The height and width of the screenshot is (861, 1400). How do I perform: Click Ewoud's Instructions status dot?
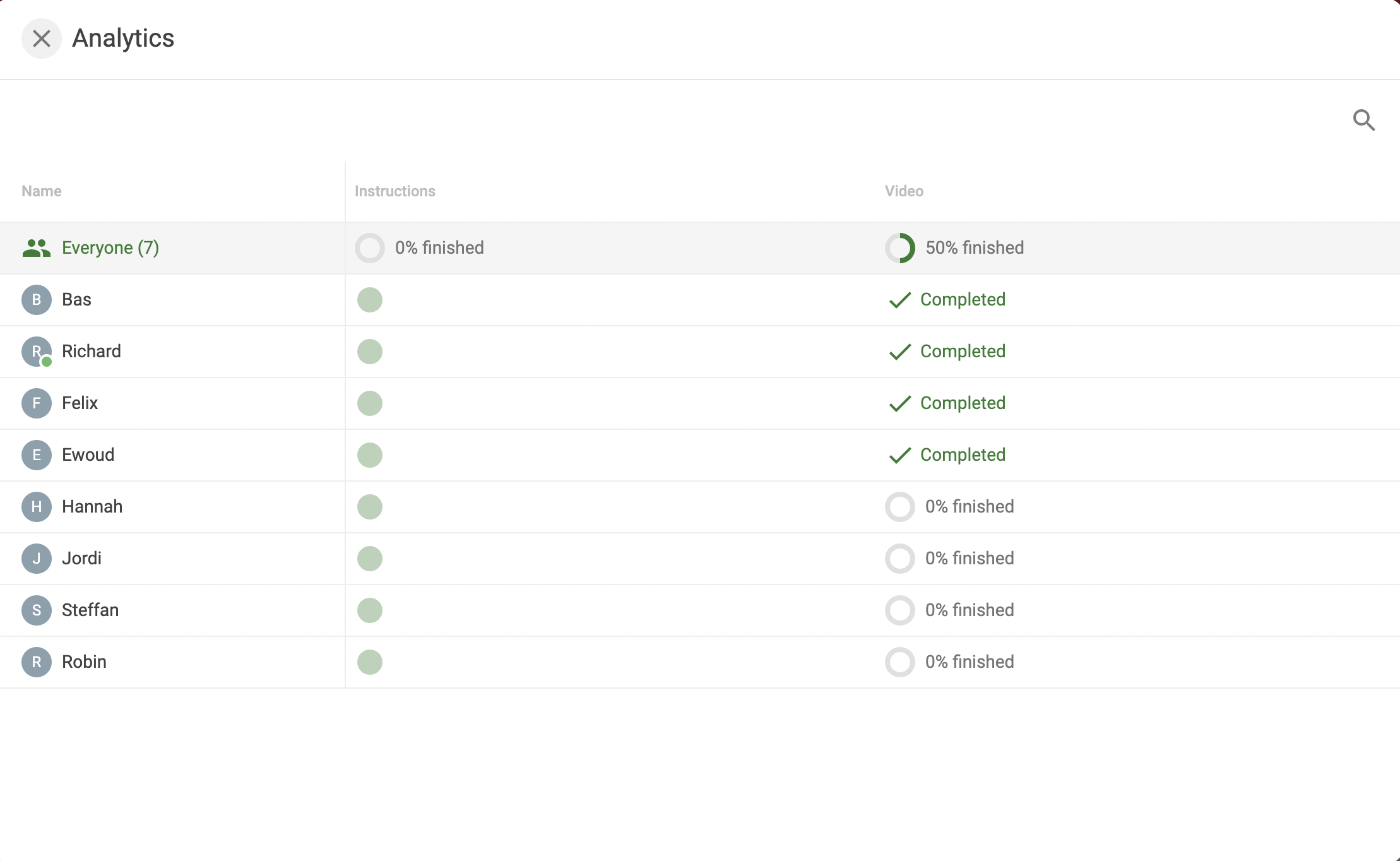(370, 455)
